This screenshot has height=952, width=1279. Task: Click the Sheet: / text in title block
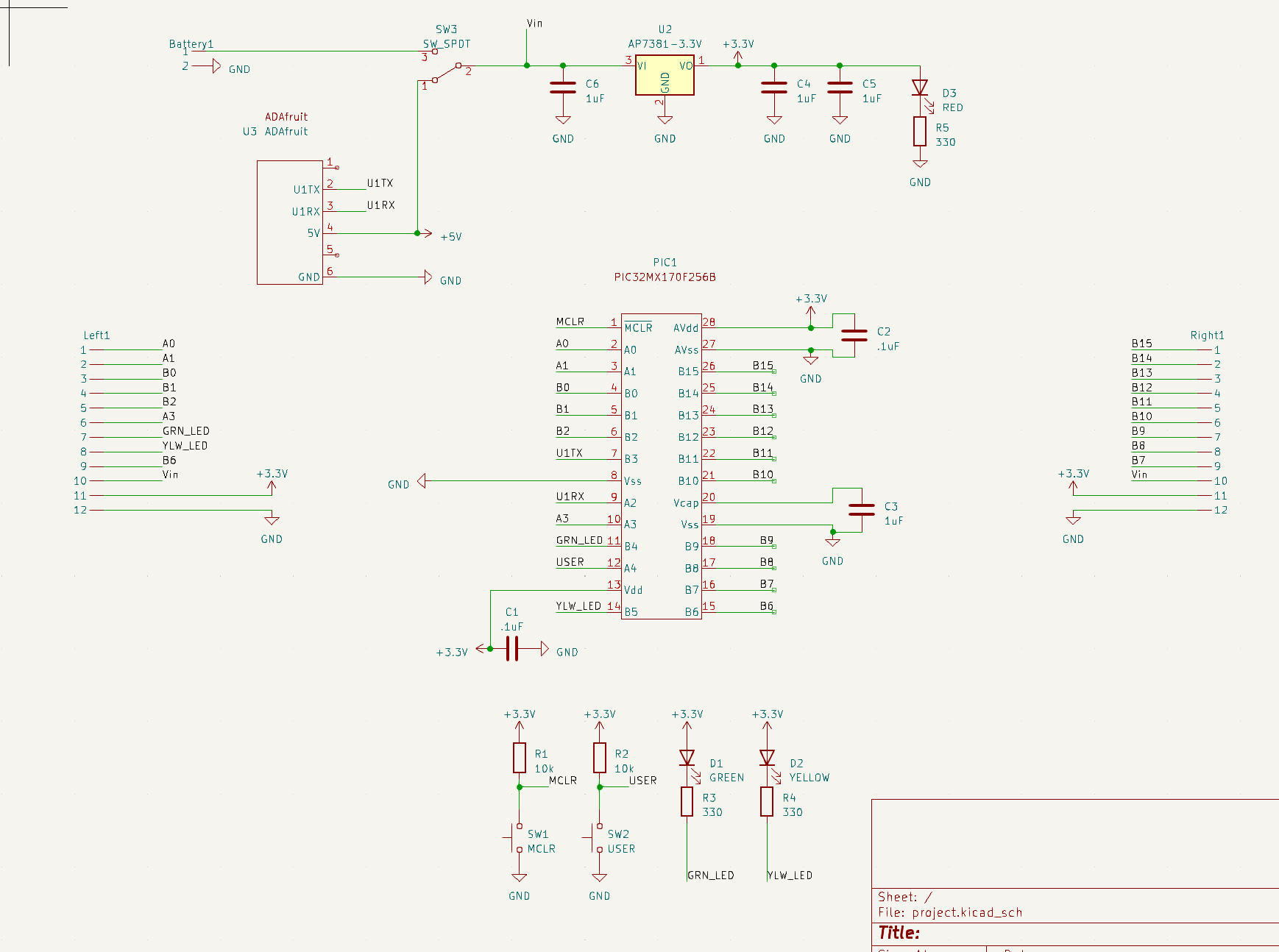(x=905, y=897)
